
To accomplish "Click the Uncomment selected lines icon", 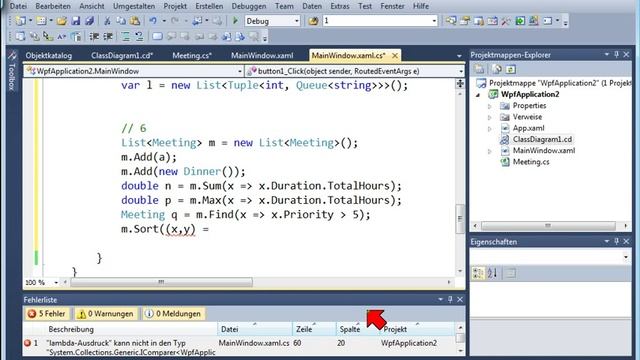I will pos(139,37).
